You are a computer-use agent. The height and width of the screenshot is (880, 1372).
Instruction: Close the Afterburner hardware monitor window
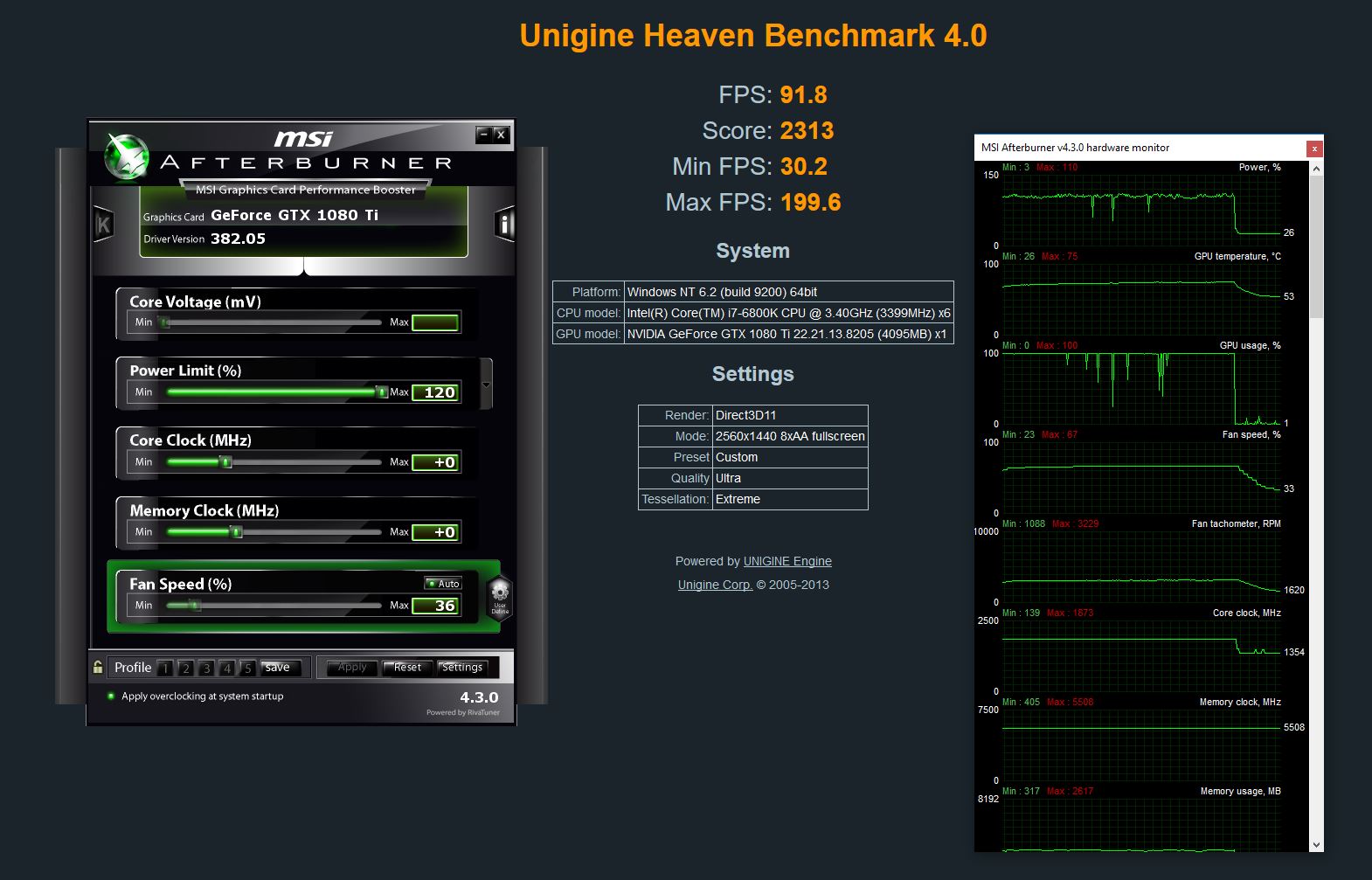click(1314, 149)
